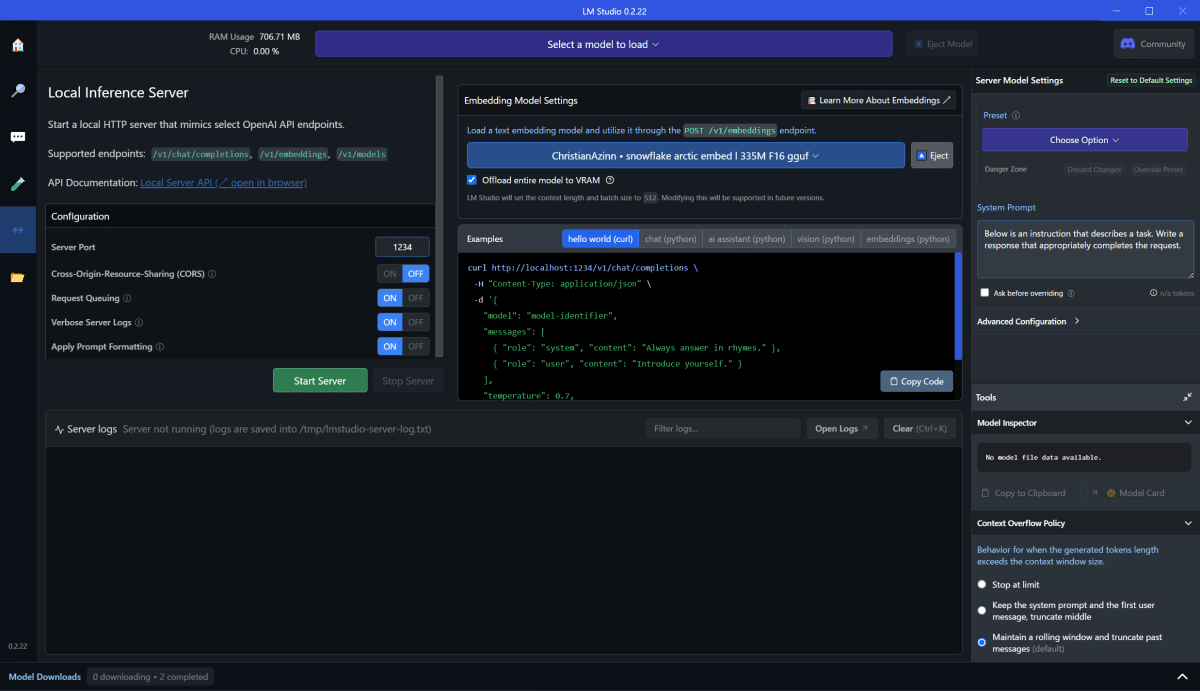Uncheck Offload entire model to VRAM
Viewport: 1200px width, 691px height.
(x=472, y=180)
